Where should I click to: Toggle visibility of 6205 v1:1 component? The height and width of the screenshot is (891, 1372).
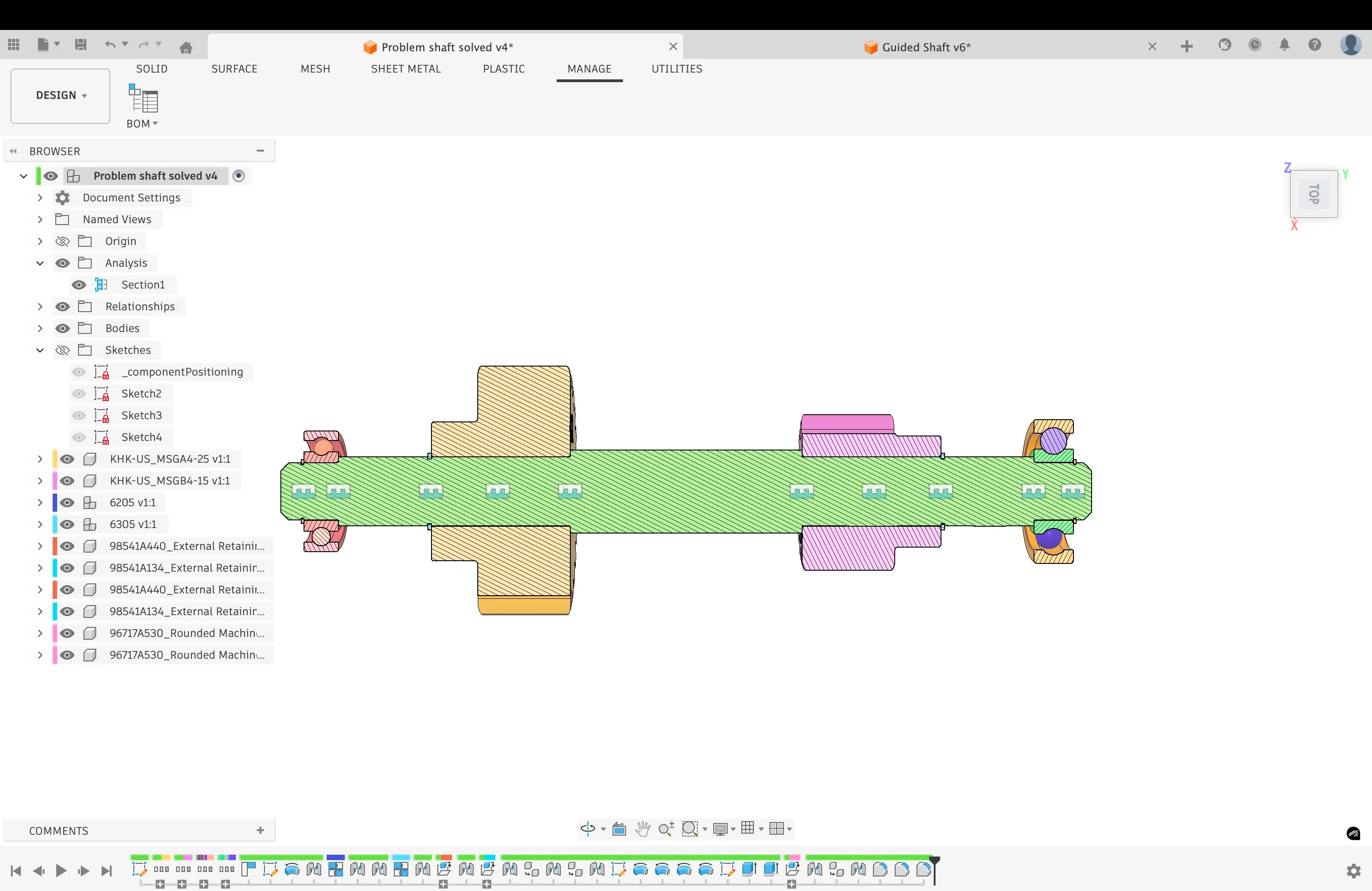point(68,503)
